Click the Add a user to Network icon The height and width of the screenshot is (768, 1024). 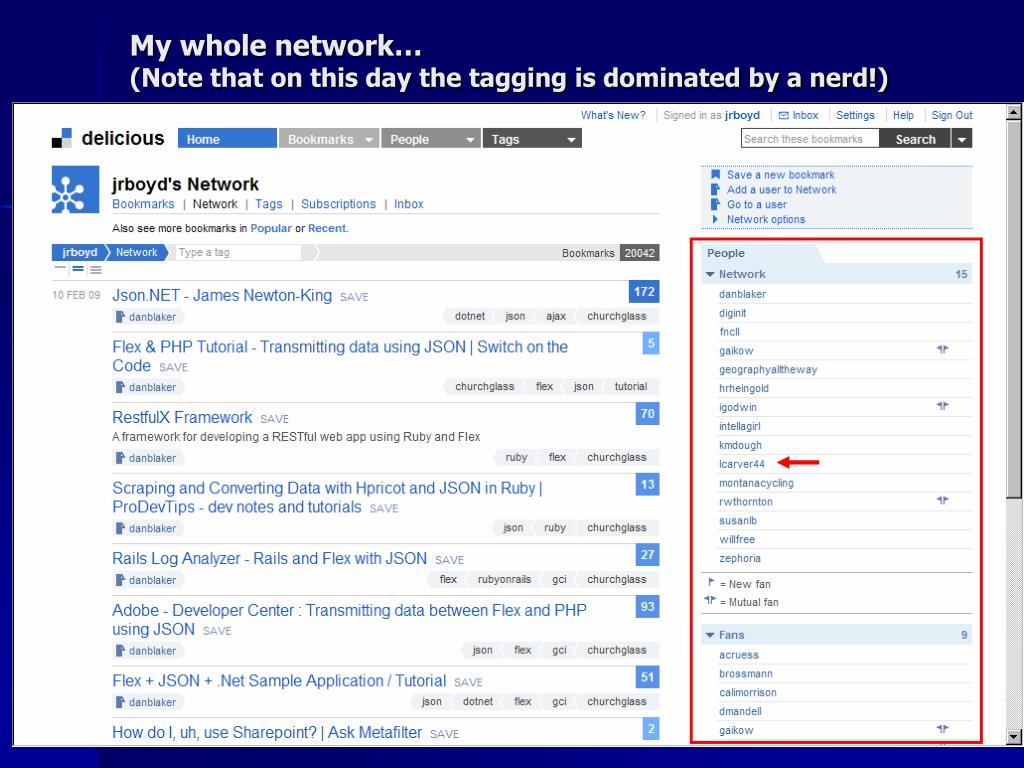point(716,189)
